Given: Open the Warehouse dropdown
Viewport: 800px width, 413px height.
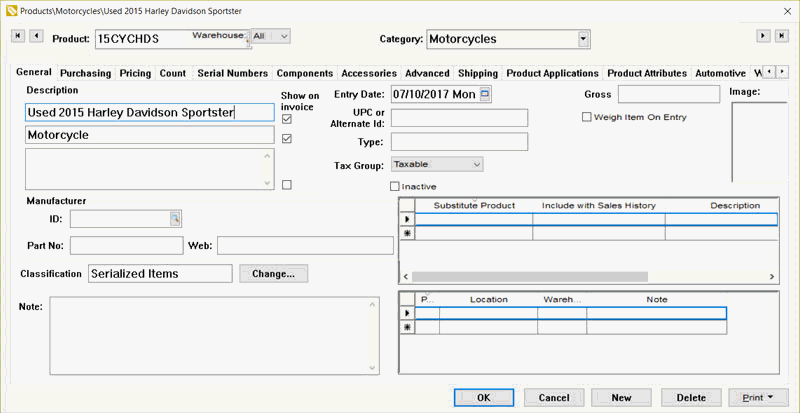Looking at the screenshot, I should tap(285, 36).
